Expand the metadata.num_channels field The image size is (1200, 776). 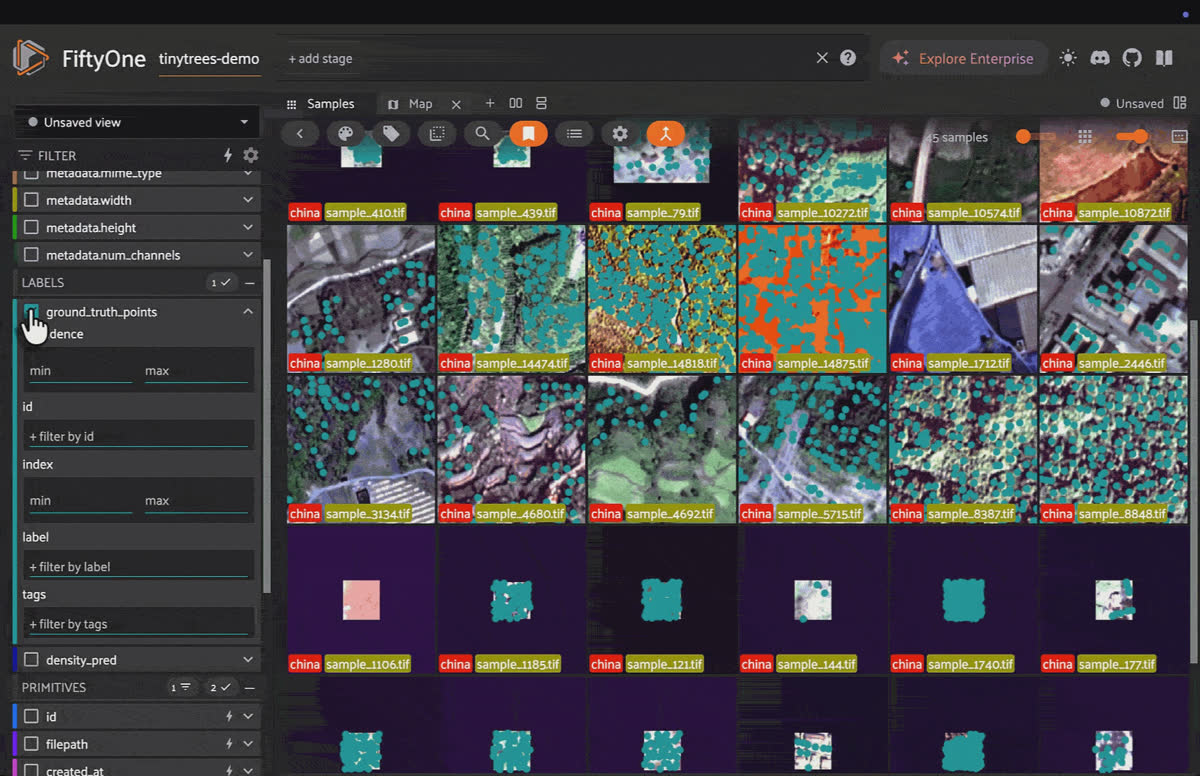click(x=248, y=255)
